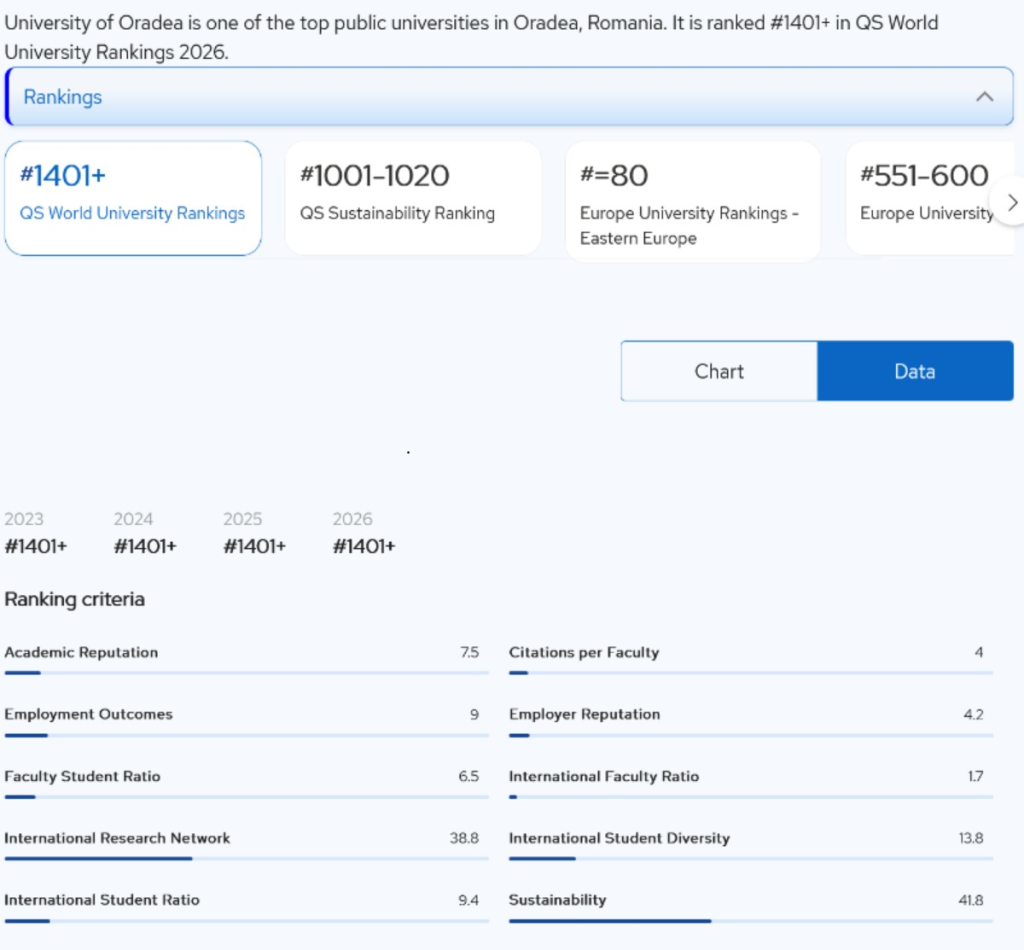Click the International Faculty Ratio score 1.7
1024x950 pixels.
[976, 776]
